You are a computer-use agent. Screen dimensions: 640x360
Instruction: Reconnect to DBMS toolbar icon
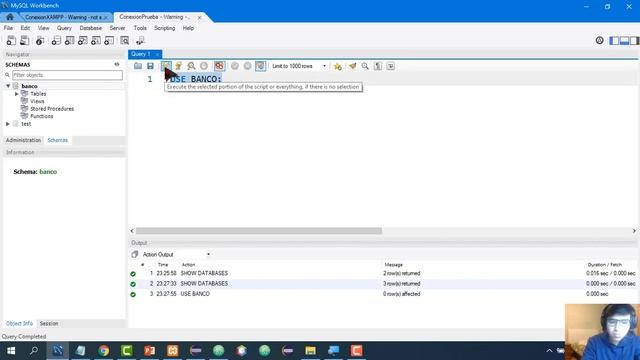click(x=140, y=40)
